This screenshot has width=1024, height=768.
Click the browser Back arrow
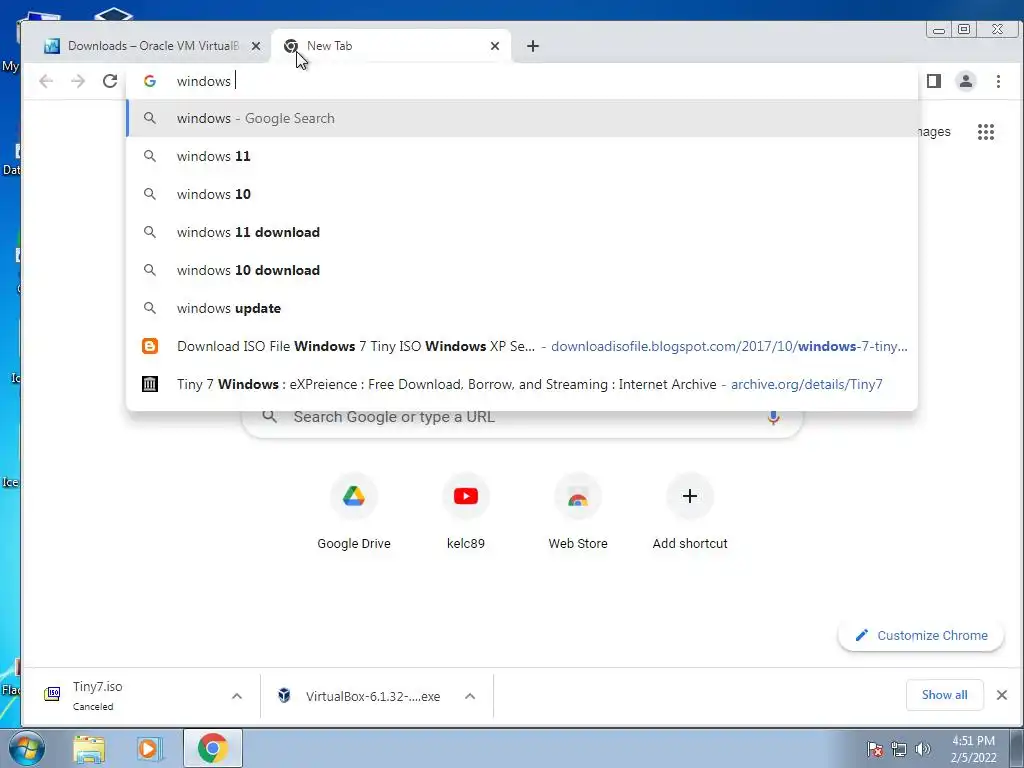click(x=46, y=81)
